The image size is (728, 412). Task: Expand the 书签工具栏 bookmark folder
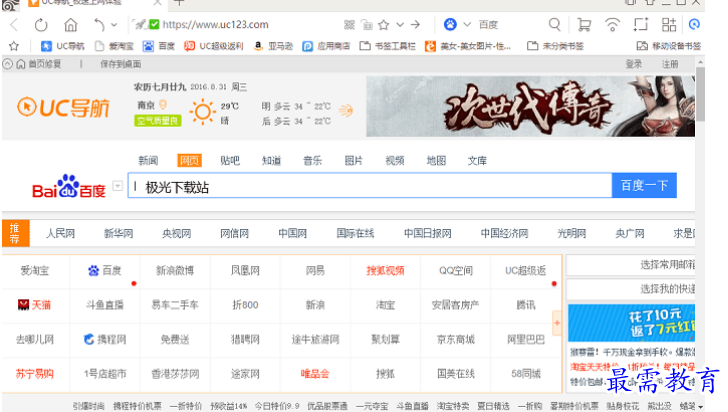pos(388,46)
